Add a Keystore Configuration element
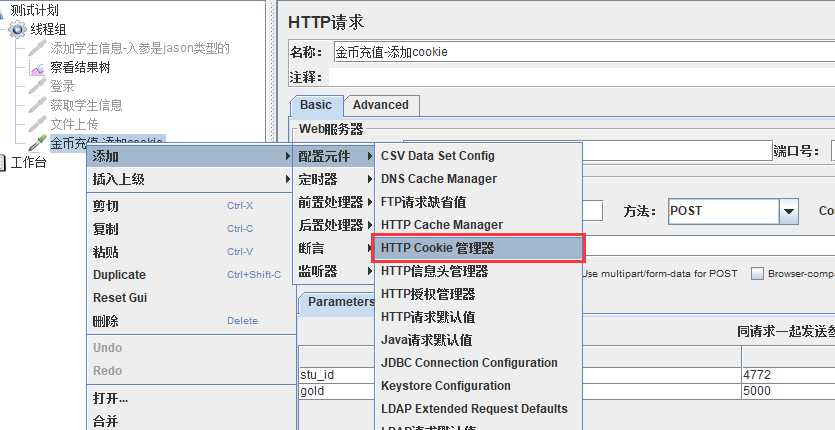The image size is (835, 430). [478, 386]
